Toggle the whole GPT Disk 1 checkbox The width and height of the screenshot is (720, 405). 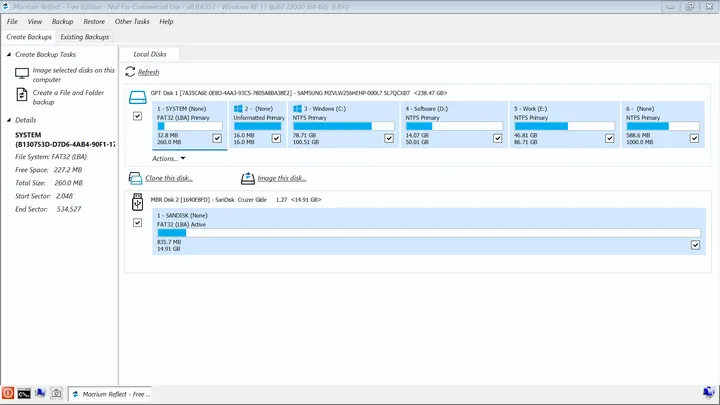click(137, 116)
